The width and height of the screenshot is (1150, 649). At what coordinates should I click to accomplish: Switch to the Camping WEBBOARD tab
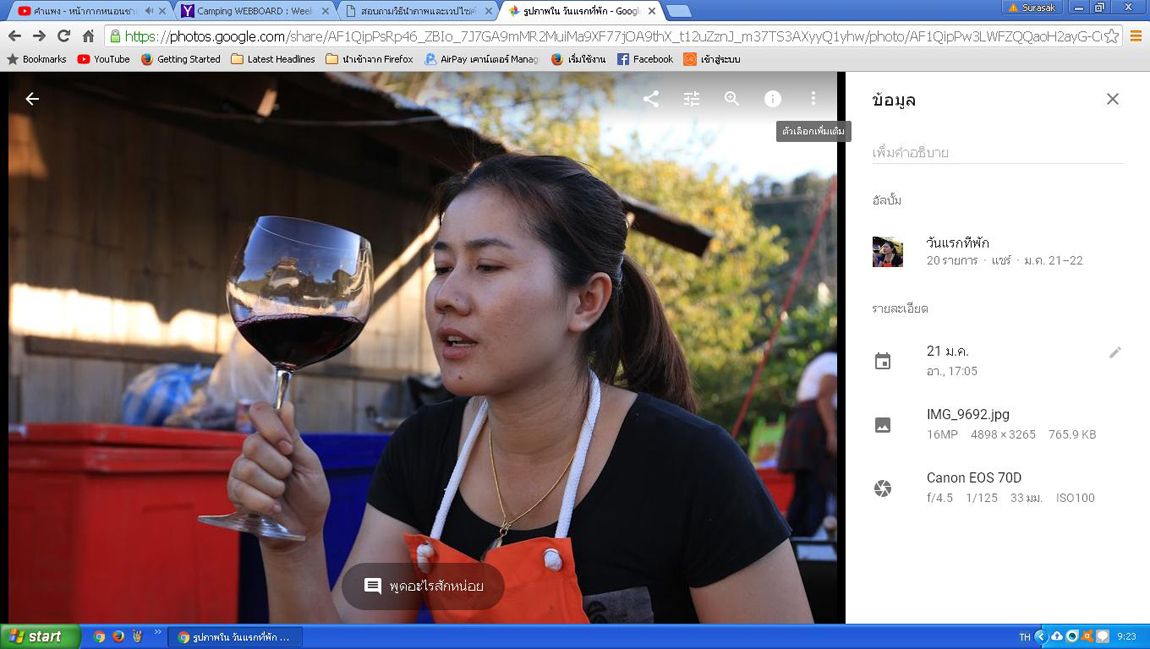tap(254, 11)
